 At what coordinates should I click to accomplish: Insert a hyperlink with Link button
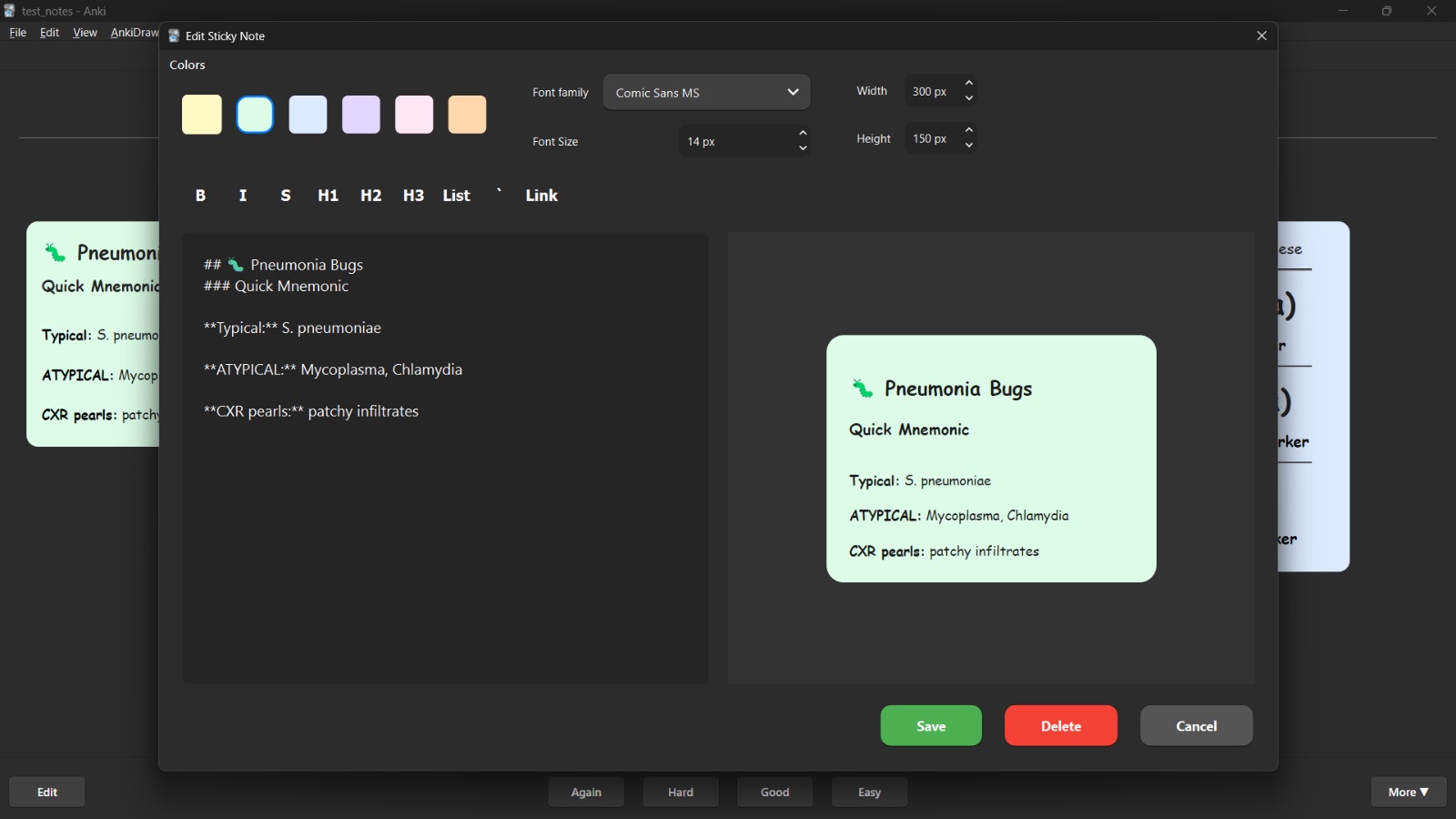(541, 196)
